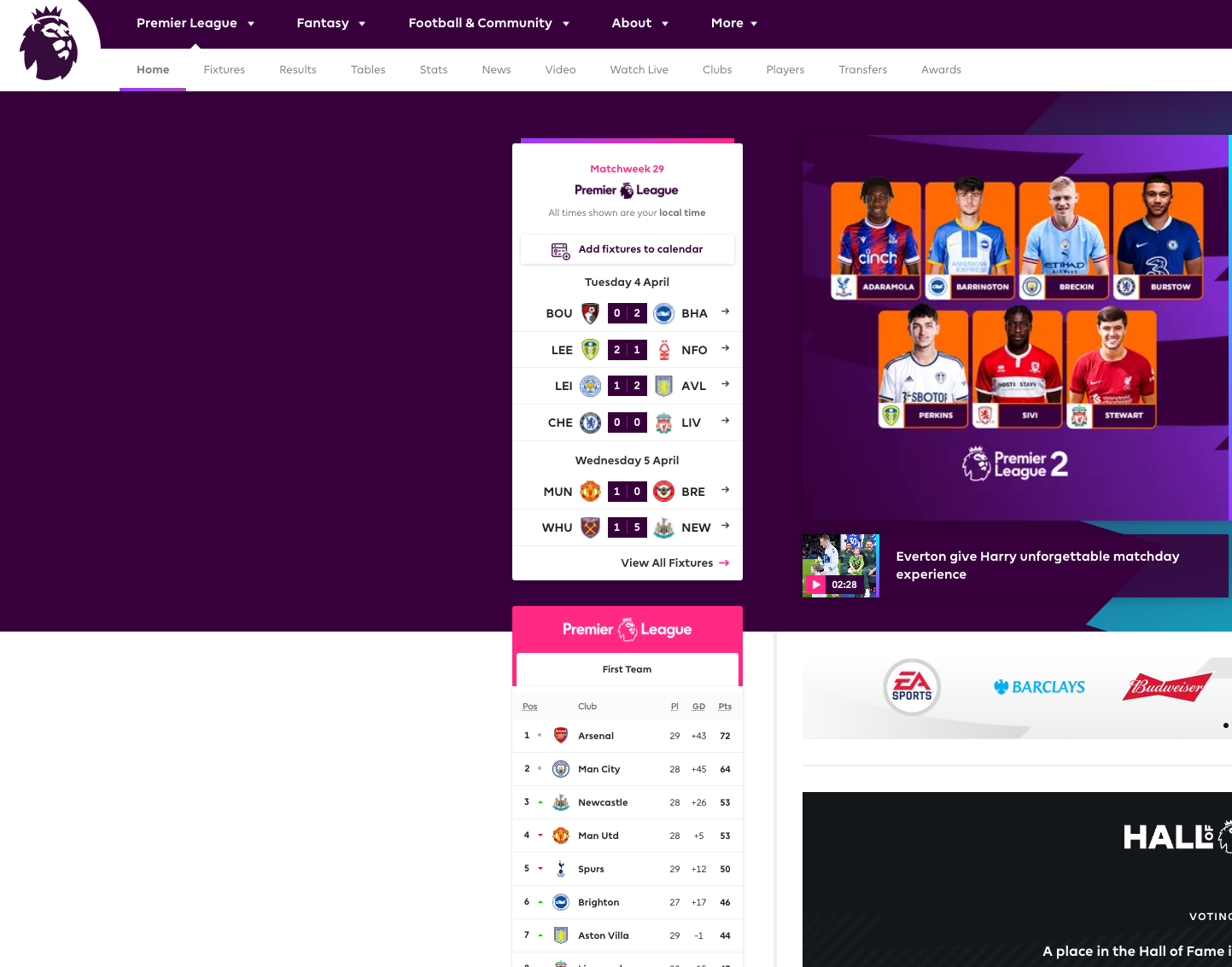Click the West Ham crest beside WHU
The image size is (1232, 967).
590,527
